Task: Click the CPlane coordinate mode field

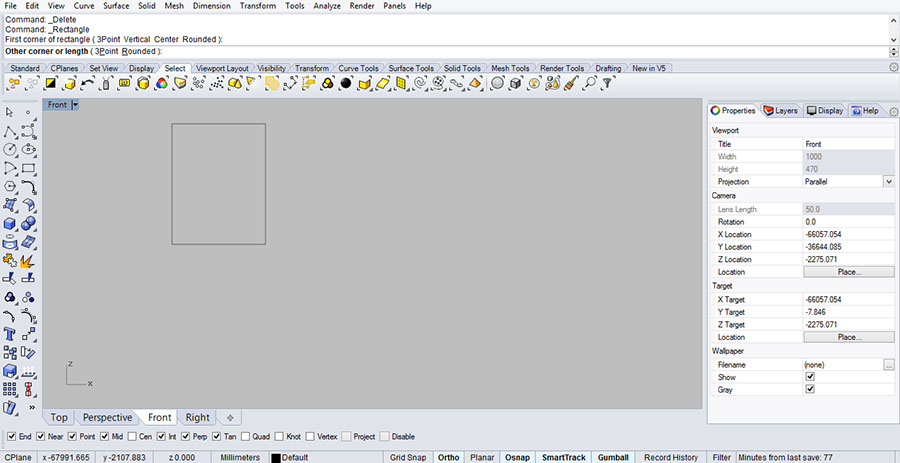Action: click(x=18, y=457)
